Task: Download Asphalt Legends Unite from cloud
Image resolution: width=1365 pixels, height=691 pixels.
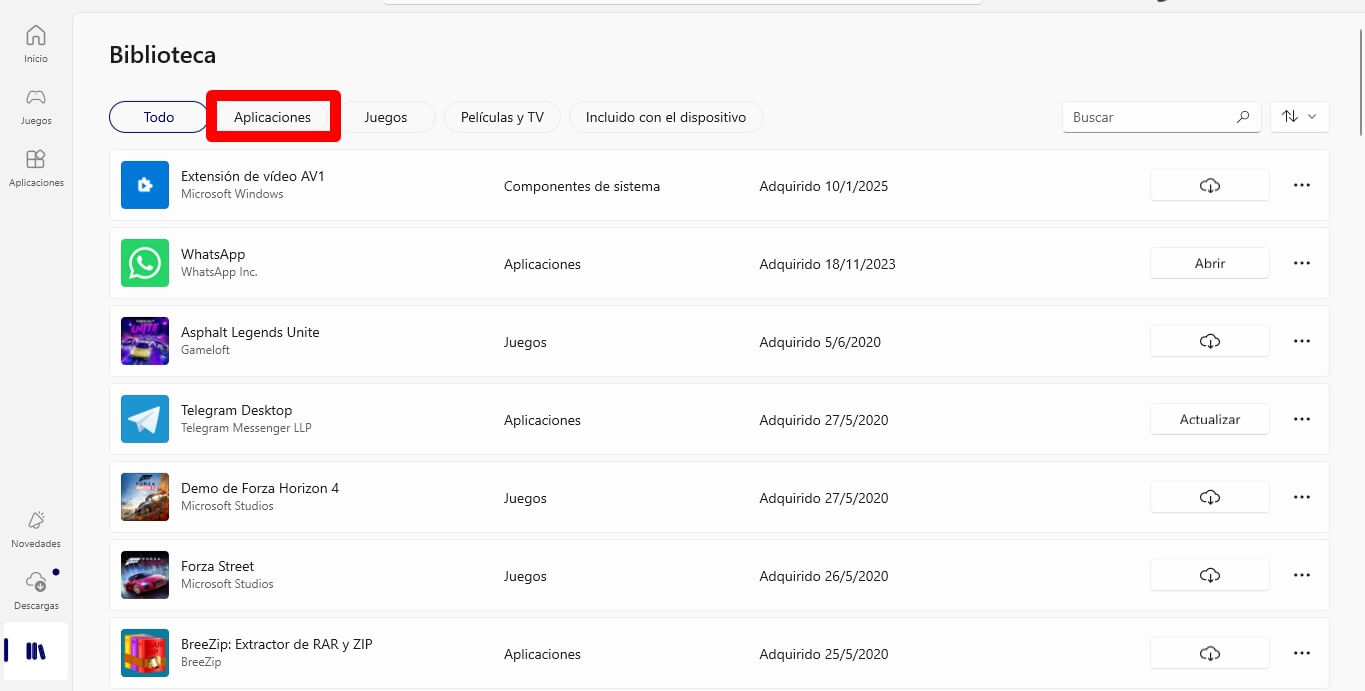Action: click(x=1210, y=341)
